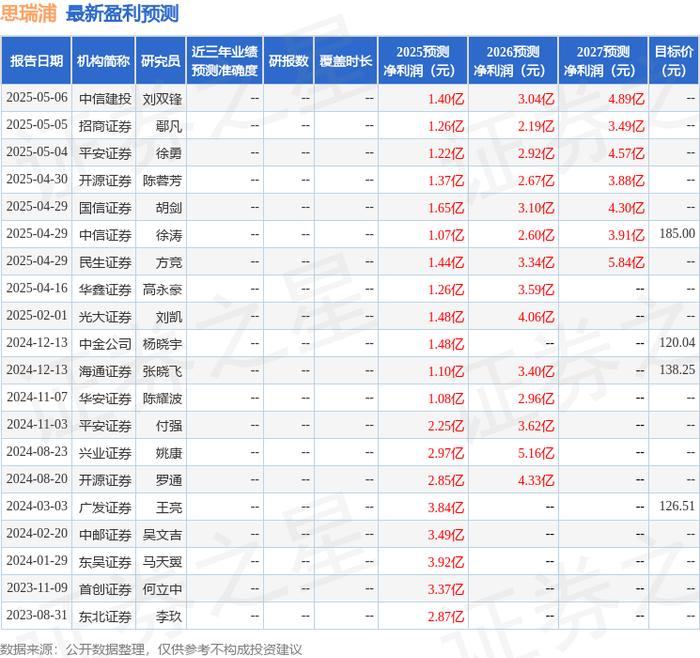Click the 覆盖时长 column header
The image size is (700, 658).
pos(346,60)
